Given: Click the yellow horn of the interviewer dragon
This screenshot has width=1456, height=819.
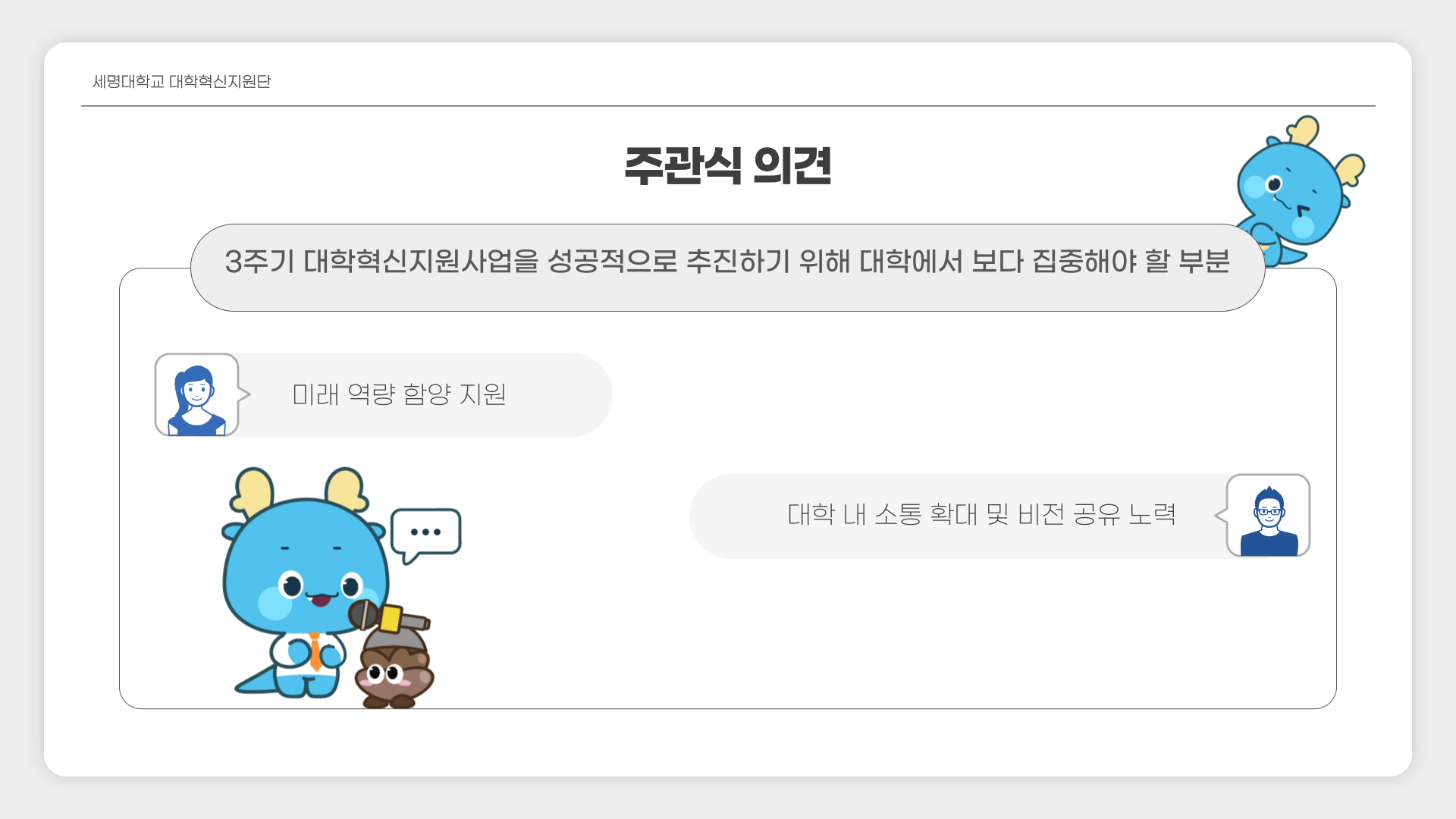Looking at the screenshot, I should pyautogui.click(x=253, y=491).
